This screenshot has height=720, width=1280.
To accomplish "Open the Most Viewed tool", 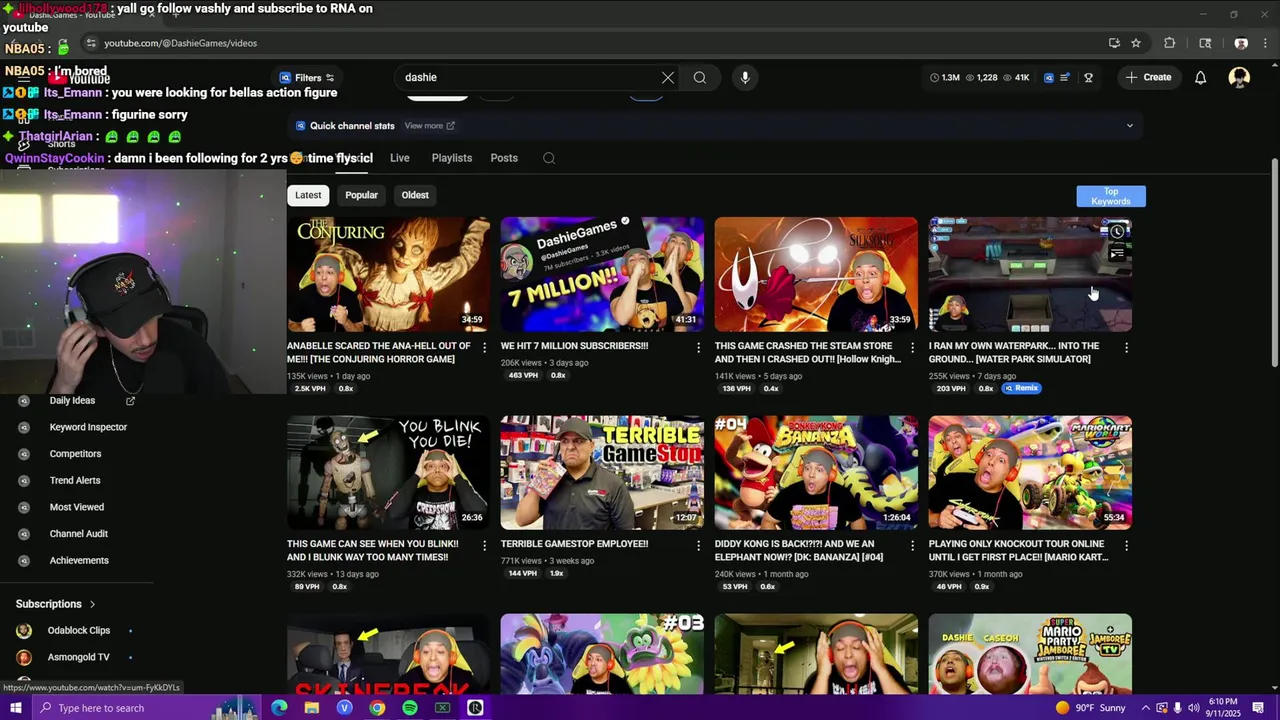I will pyautogui.click(x=77, y=507).
